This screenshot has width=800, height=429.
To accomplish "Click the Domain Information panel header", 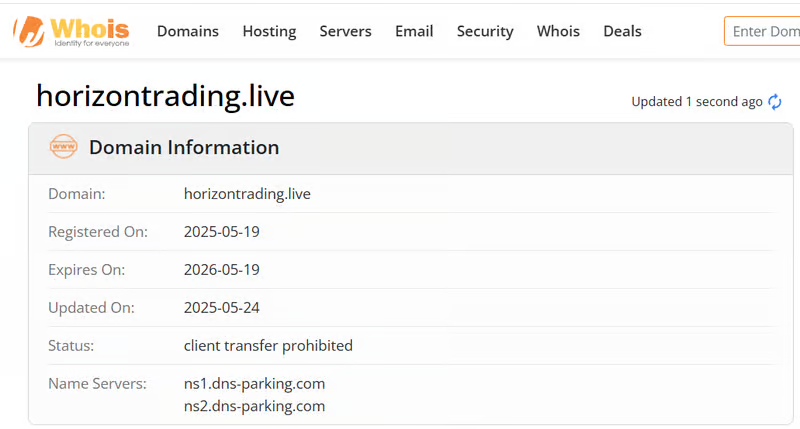I will tap(184, 147).
